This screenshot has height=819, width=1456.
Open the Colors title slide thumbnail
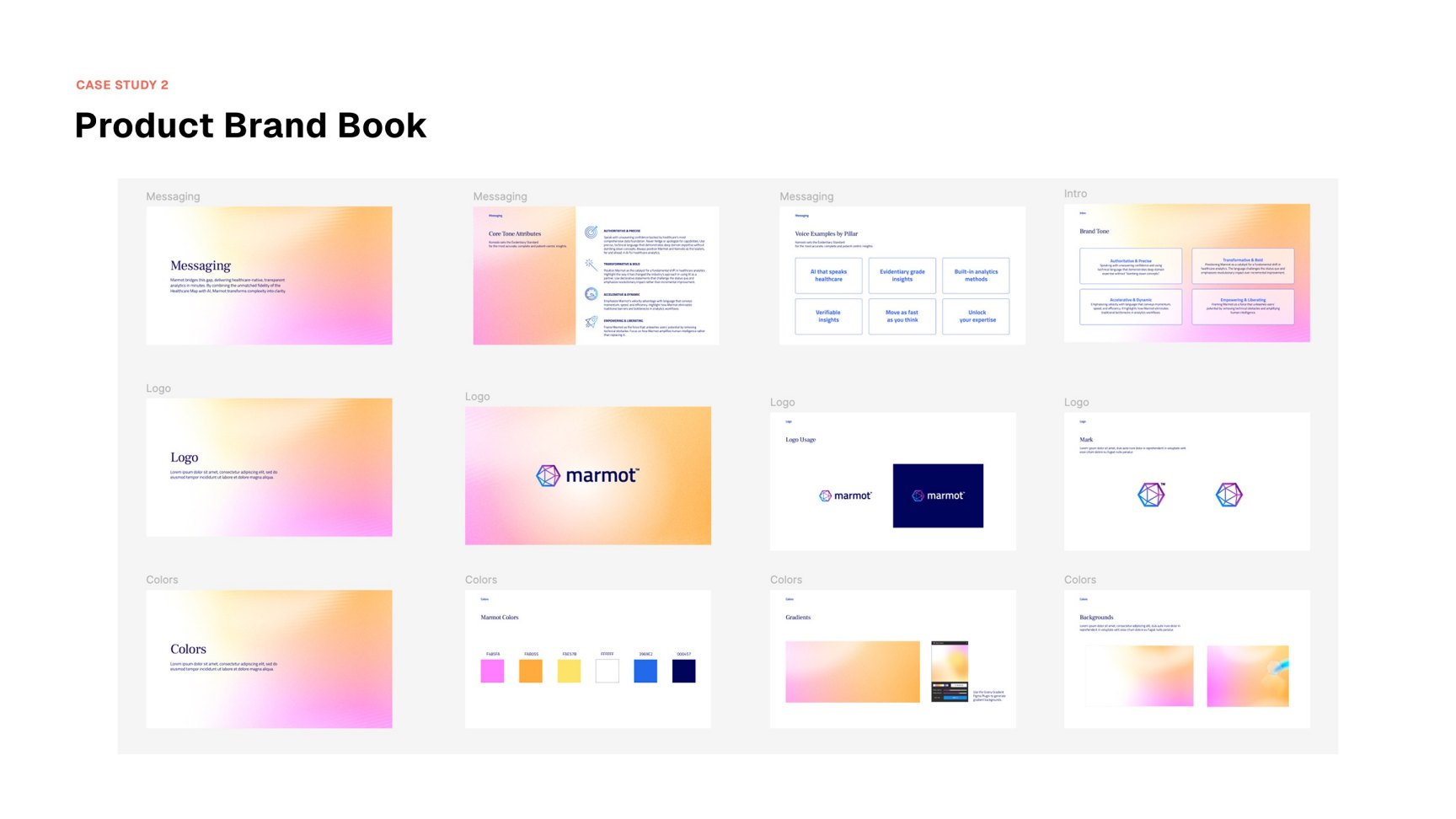(x=269, y=659)
